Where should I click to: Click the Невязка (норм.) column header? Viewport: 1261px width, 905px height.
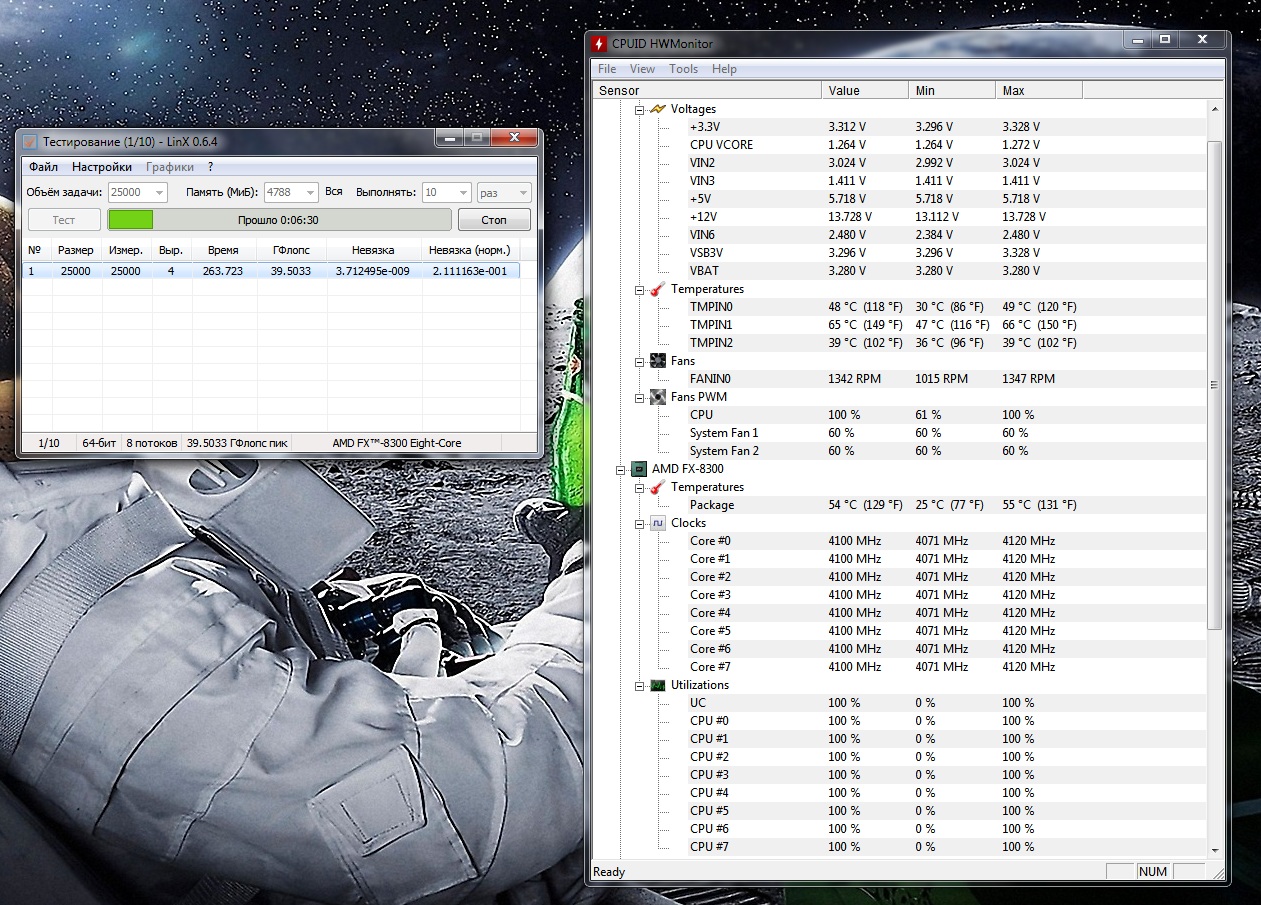point(469,250)
